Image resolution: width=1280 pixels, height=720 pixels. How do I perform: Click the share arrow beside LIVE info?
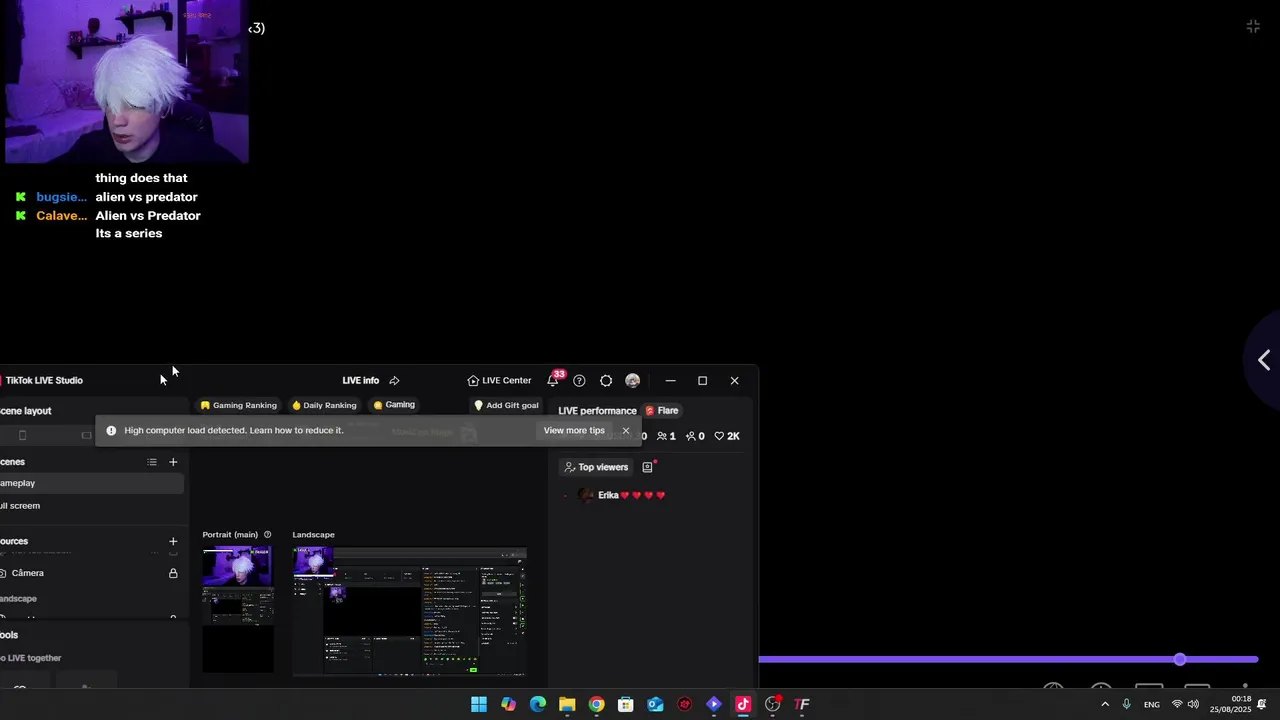394,381
